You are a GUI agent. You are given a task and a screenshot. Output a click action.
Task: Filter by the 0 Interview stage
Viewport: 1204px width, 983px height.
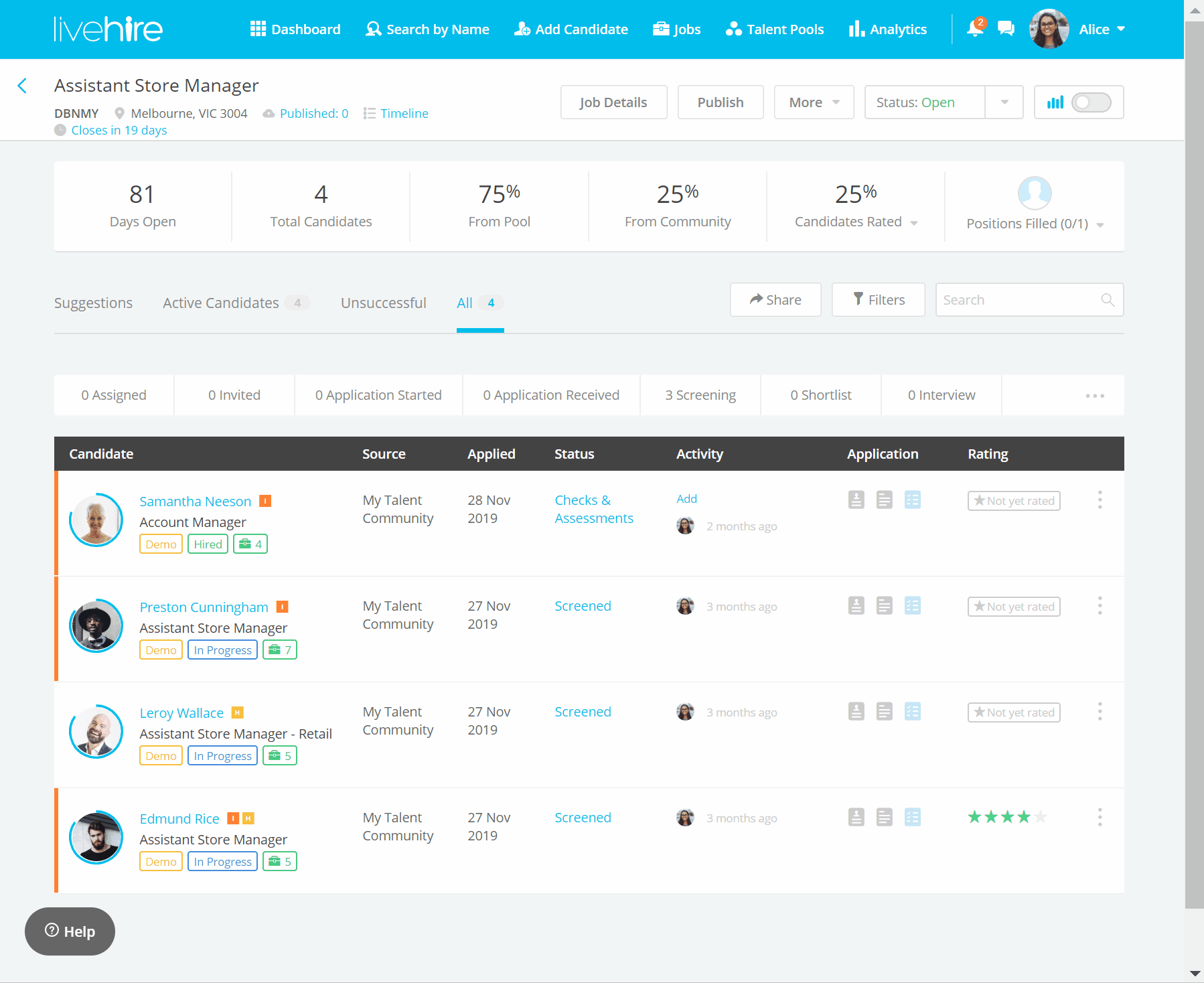(x=942, y=395)
